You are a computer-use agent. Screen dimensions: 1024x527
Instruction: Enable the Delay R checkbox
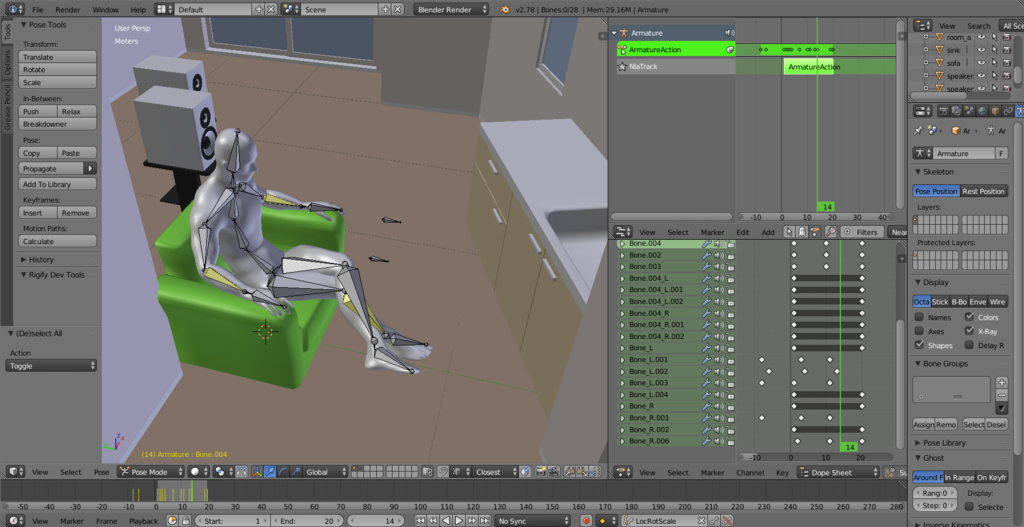(969, 345)
